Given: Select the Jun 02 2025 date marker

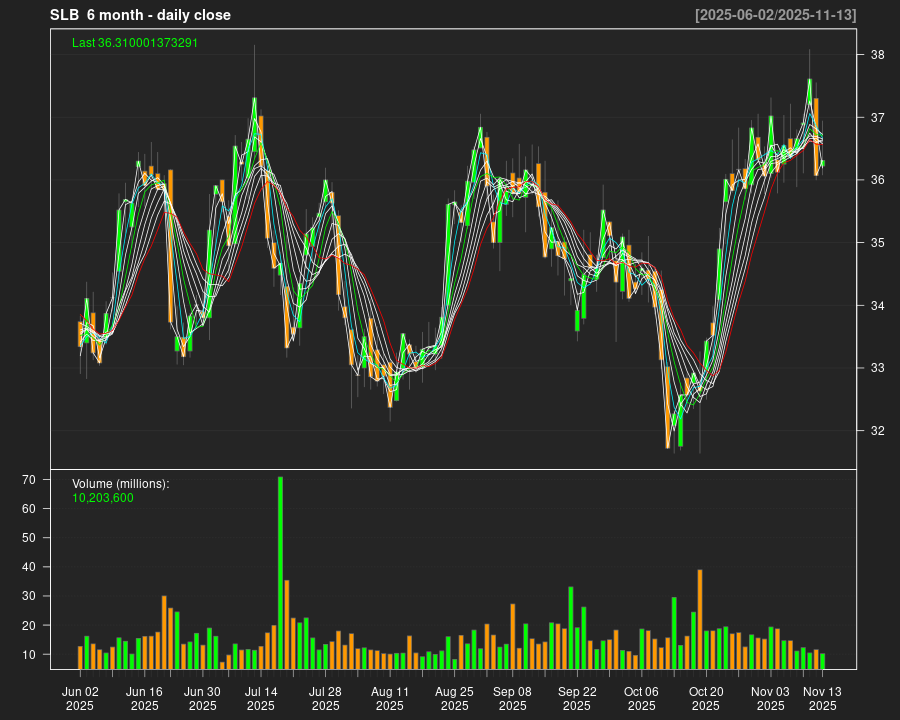Looking at the screenshot, I should pyautogui.click(x=80, y=698).
